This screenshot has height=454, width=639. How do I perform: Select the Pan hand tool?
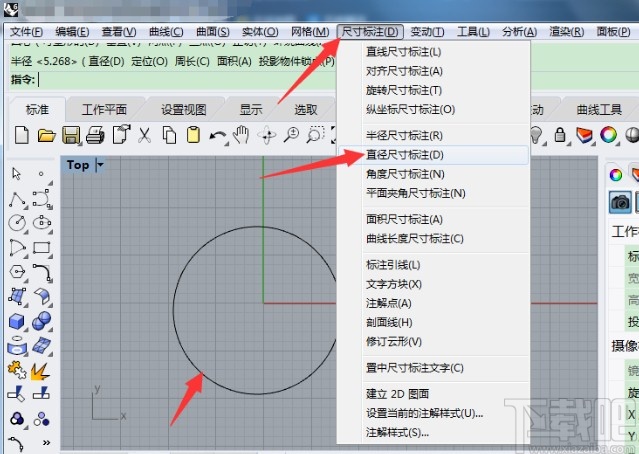[242, 135]
